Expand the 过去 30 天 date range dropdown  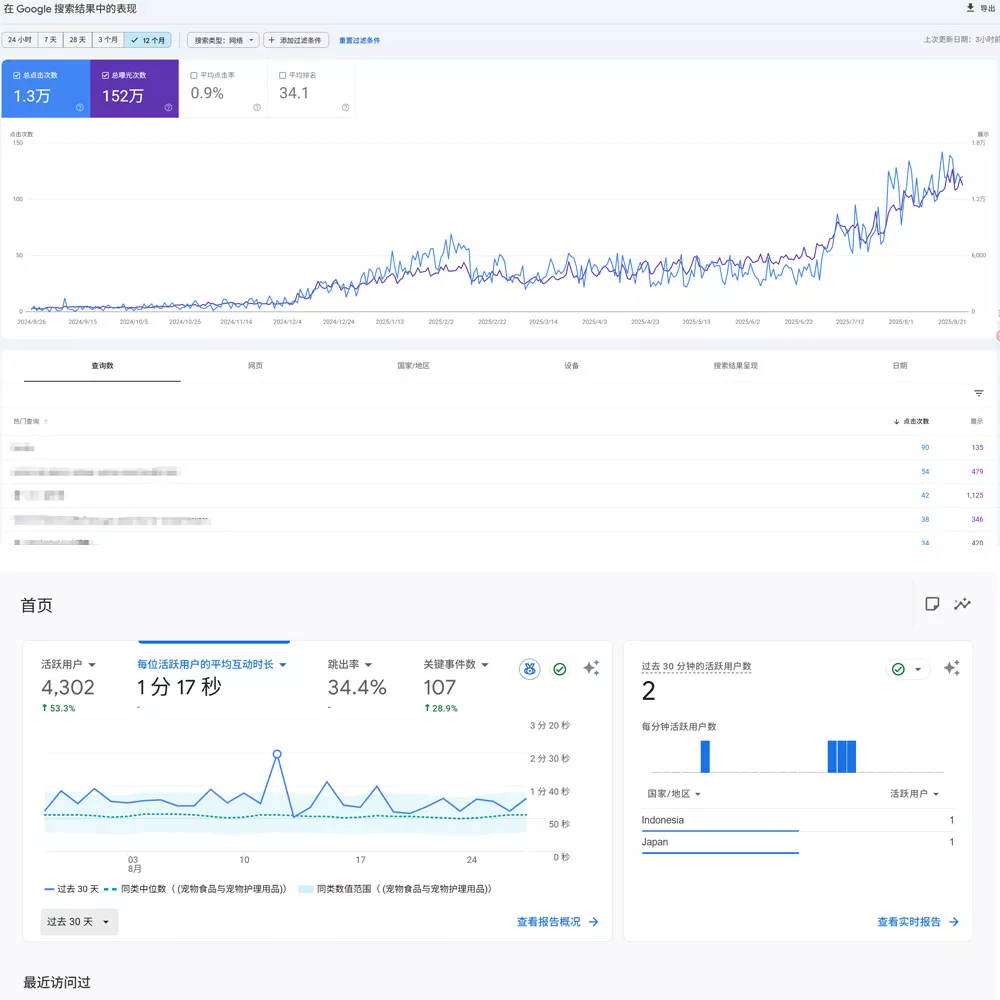click(x=79, y=922)
